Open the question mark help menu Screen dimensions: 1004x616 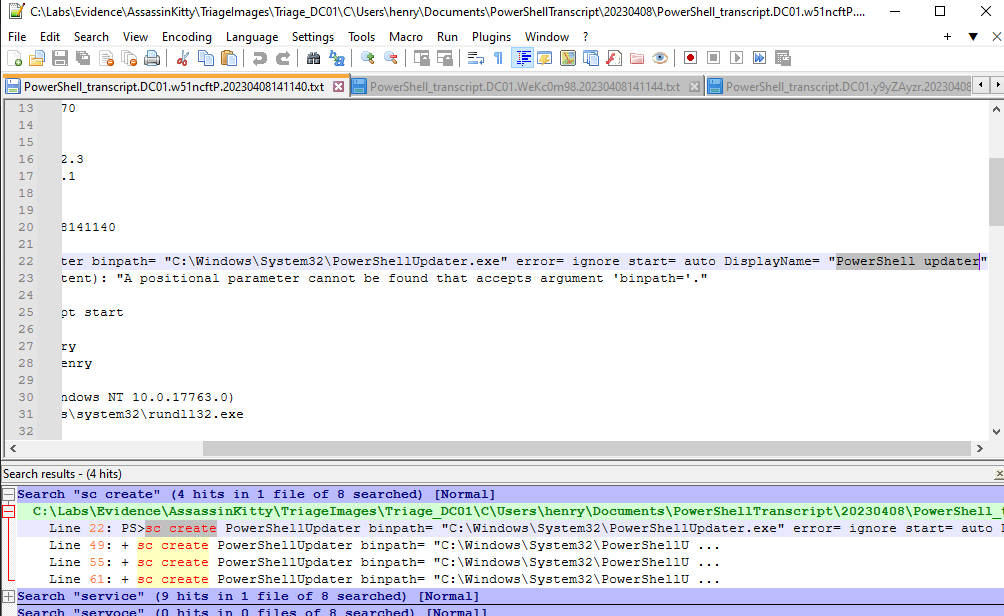coord(585,37)
